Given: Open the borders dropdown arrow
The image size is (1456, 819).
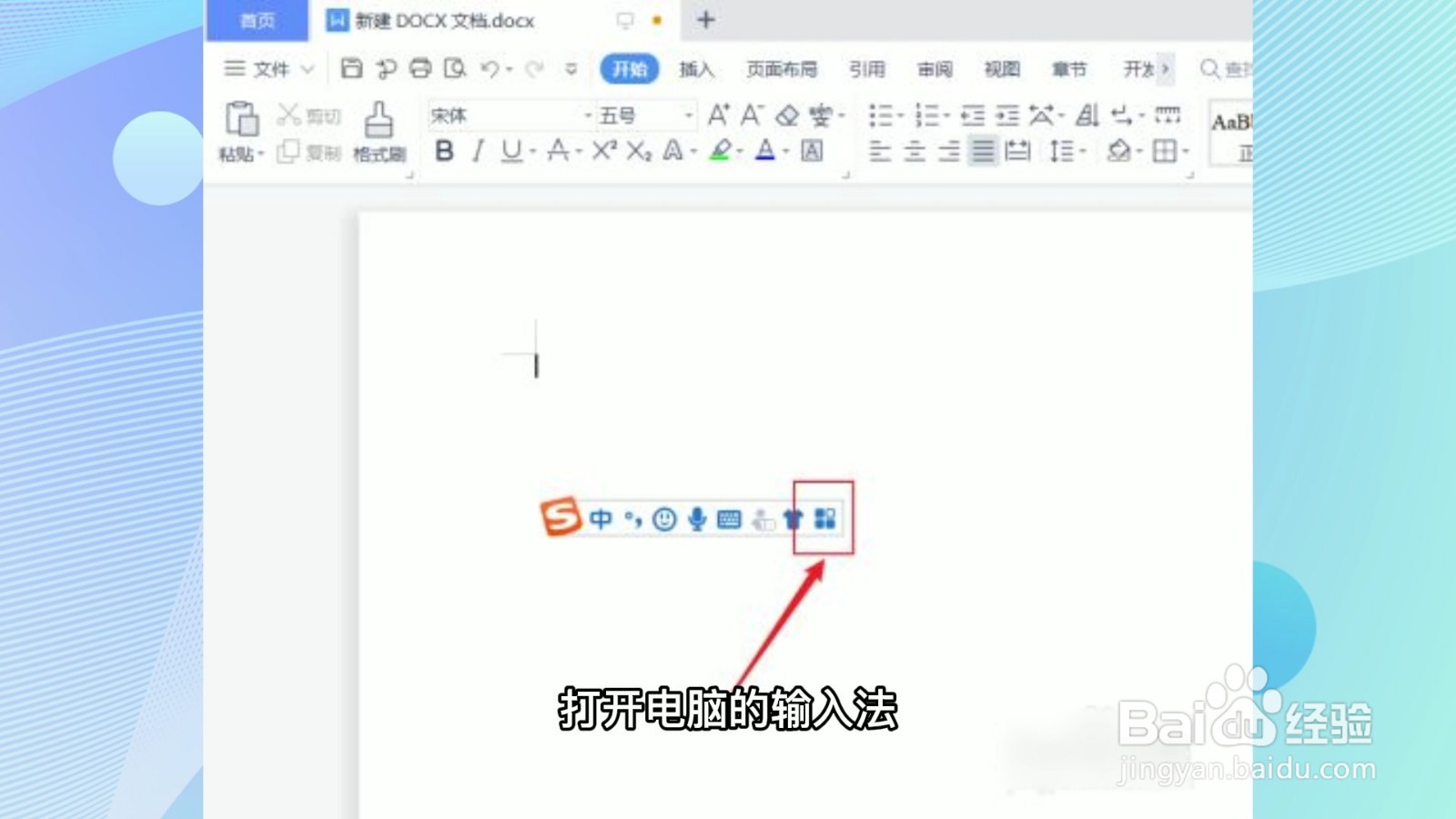Looking at the screenshot, I should (x=1186, y=152).
